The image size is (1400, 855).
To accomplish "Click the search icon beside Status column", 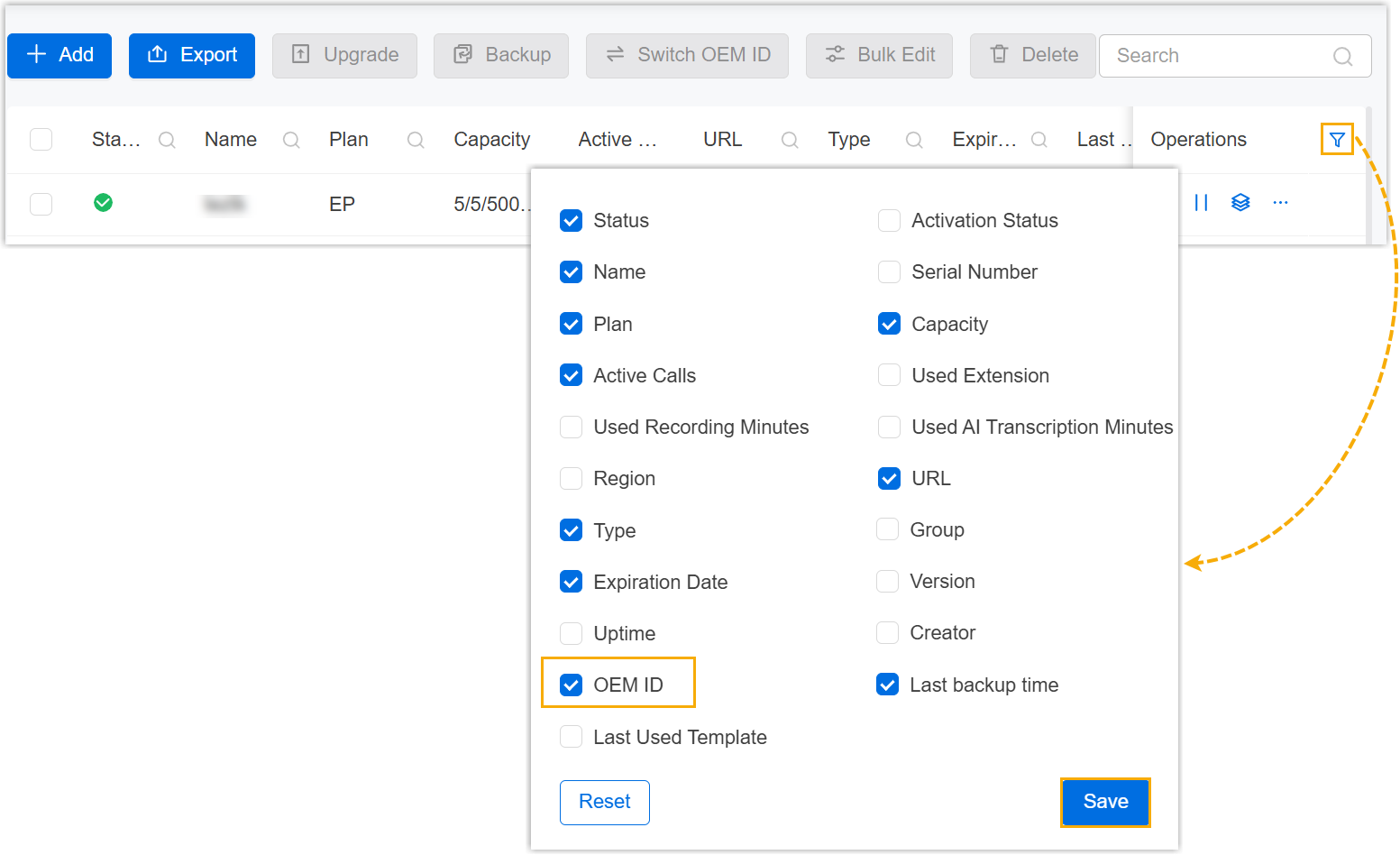I will pyautogui.click(x=167, y=140).
